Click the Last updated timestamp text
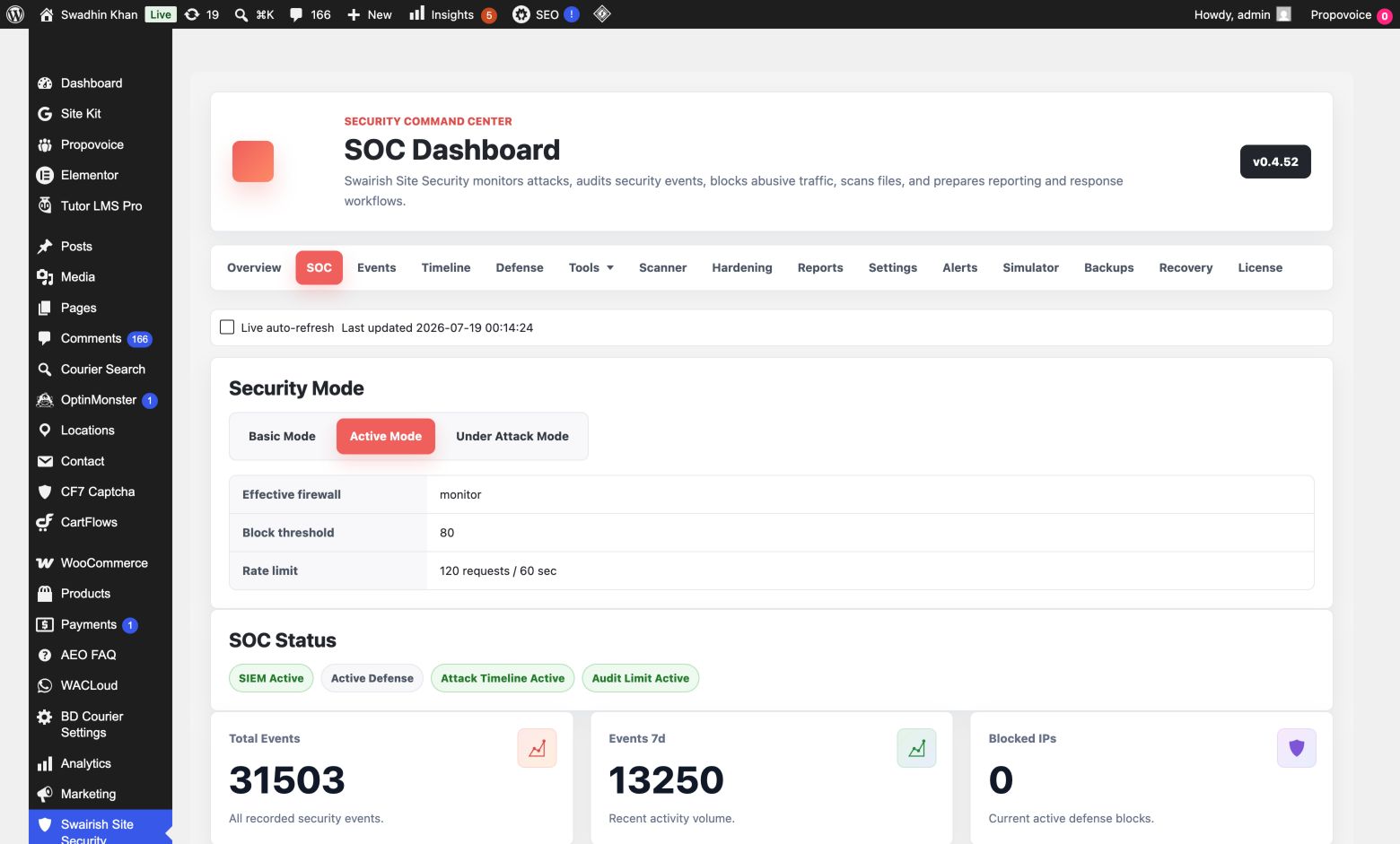 point(437,327)
